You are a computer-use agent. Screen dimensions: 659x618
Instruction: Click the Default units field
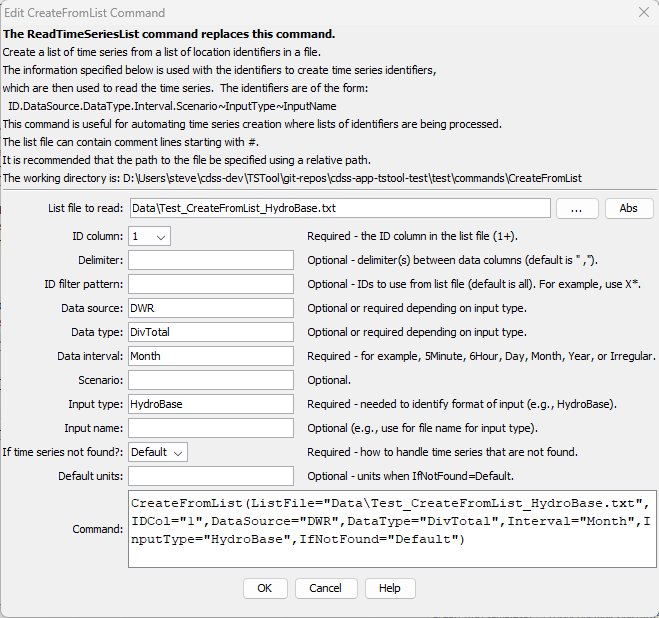[x=211, y=476]
